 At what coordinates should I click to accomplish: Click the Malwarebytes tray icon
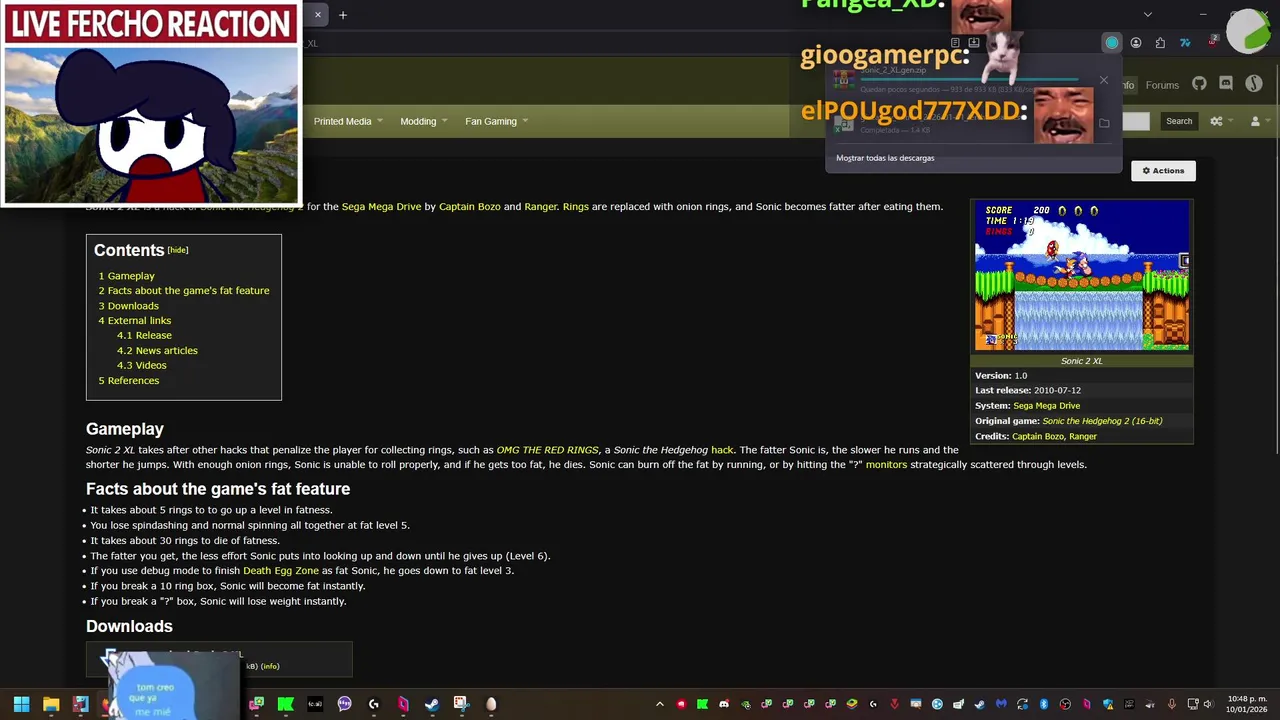(1001, 704)
